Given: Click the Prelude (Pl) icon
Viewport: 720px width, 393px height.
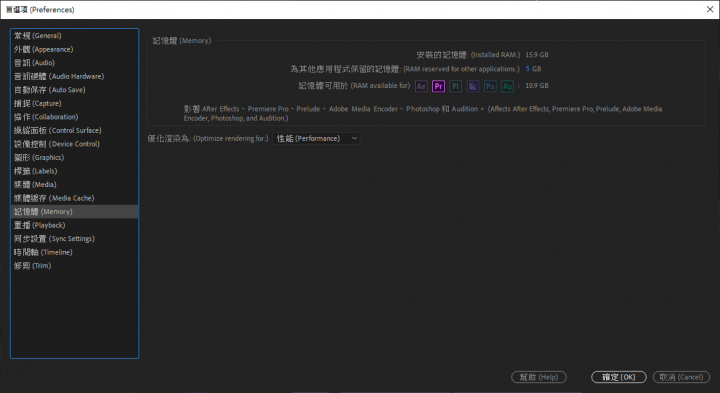Looking at the screenshot, I should pyautogui.click(x=455, y=86).
